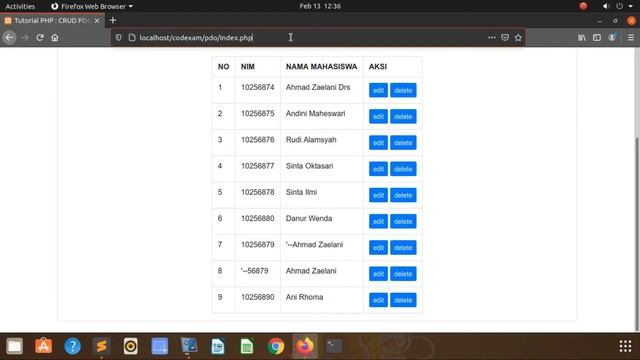Viewport: 640px width, 360px height.
Task: Reload the current page
Action: [x=40, y=38]
